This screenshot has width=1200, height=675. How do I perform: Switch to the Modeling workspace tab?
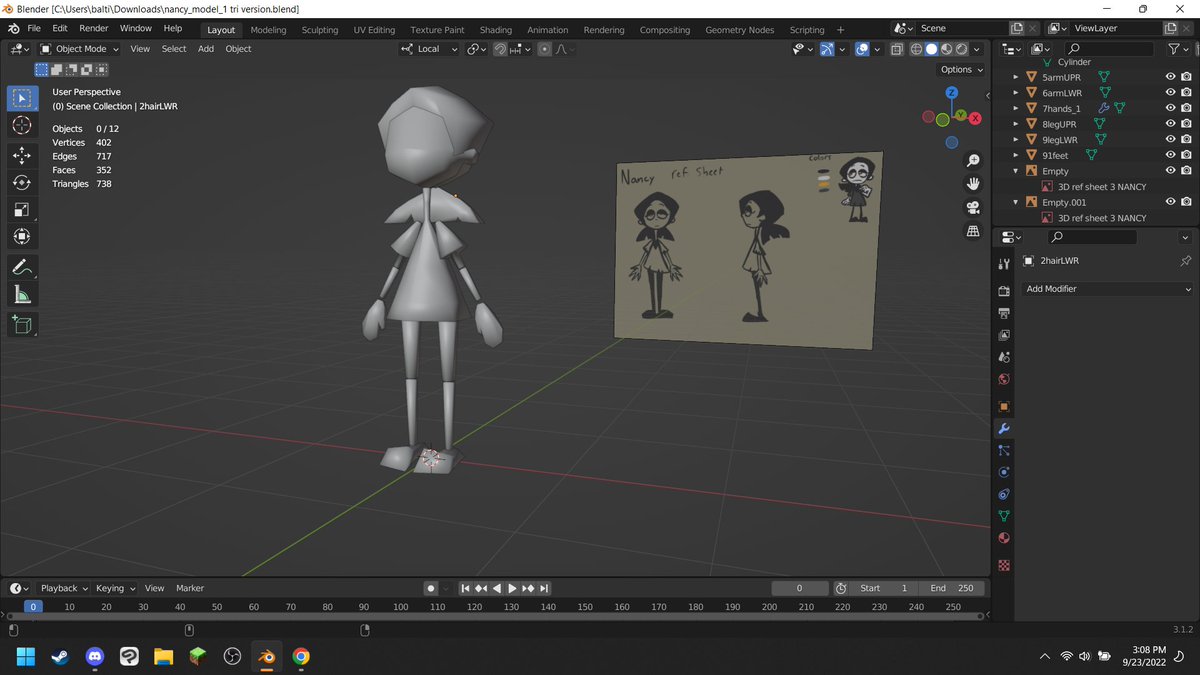point(268,30)
